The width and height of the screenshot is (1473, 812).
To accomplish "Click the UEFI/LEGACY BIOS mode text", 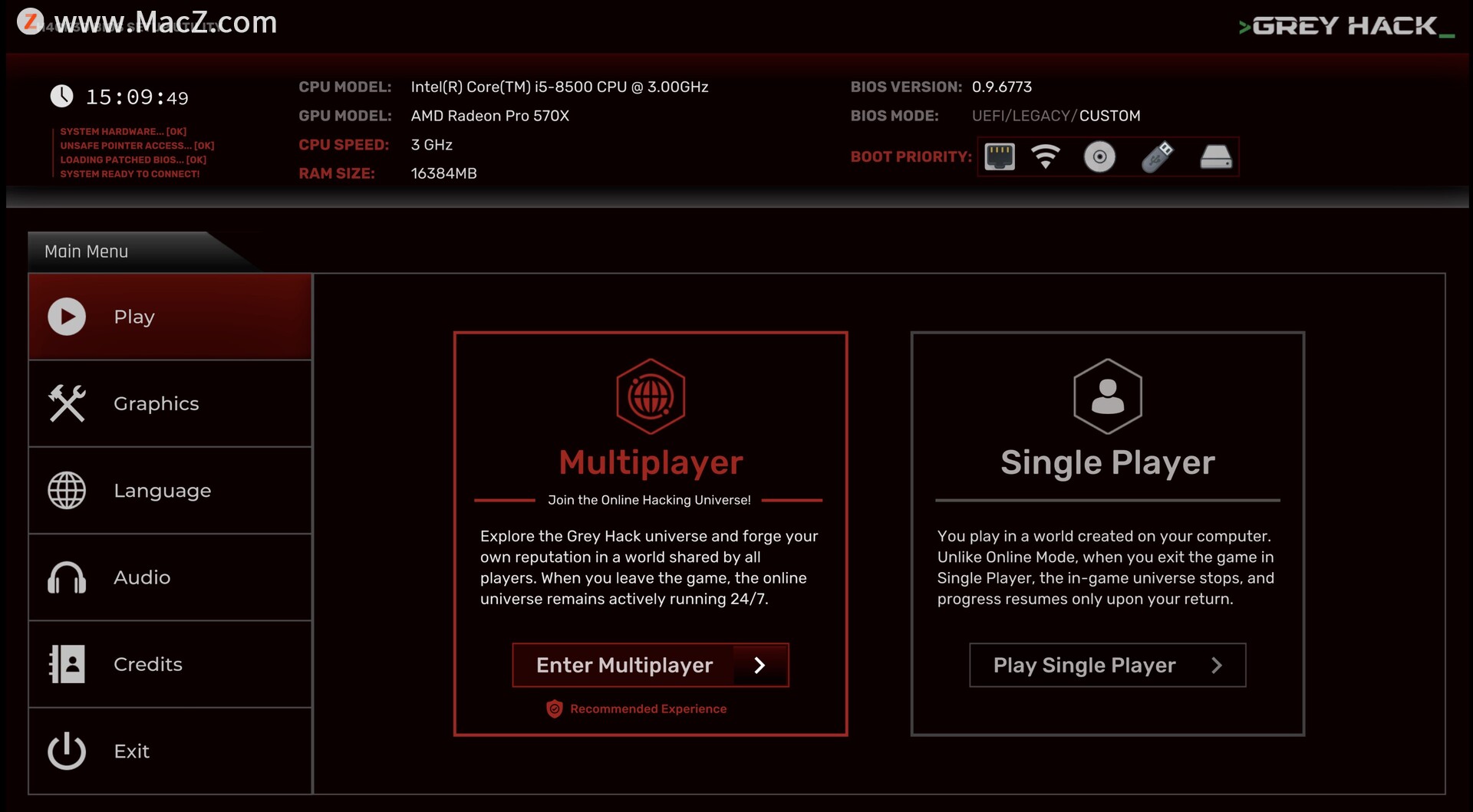I will tap(1023, 116).
